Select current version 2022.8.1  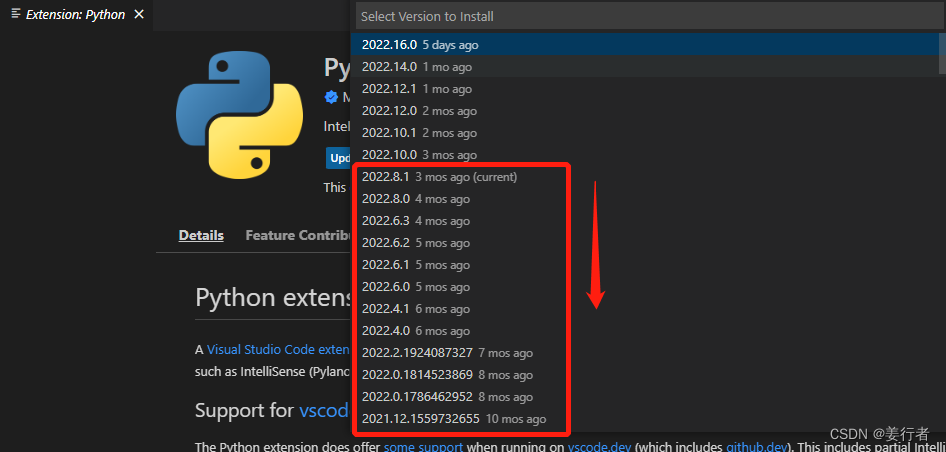644,177
